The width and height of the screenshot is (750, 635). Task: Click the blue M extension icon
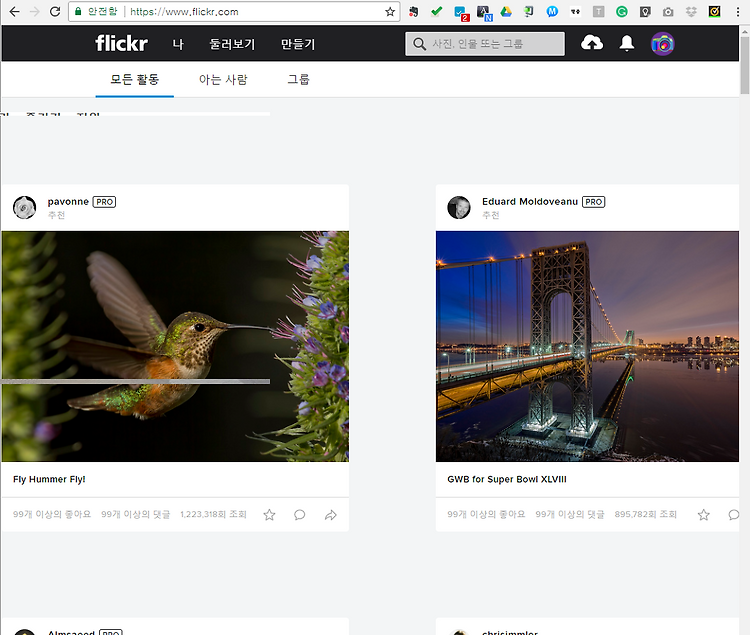(552, 11)
